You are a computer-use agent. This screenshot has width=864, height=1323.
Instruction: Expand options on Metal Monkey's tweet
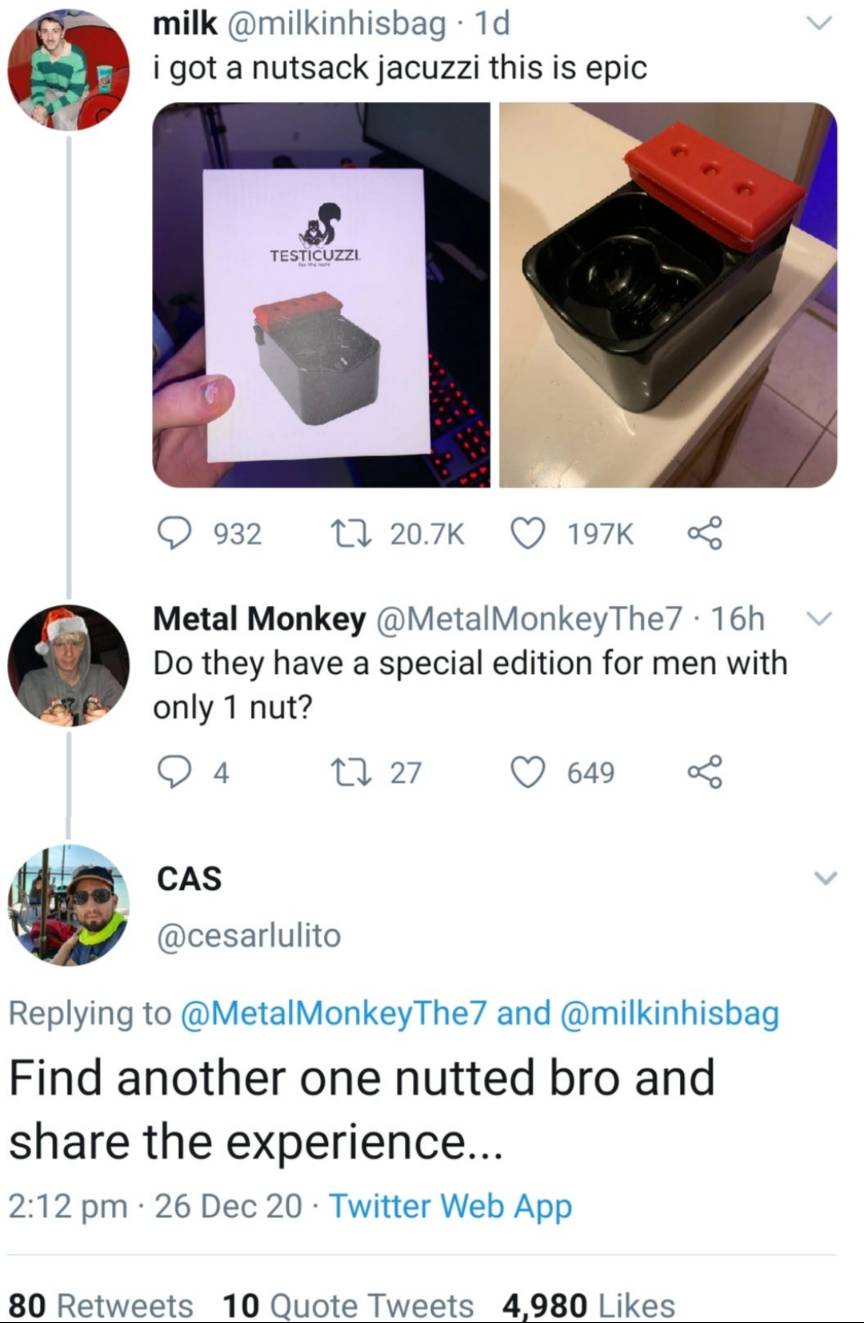point(819,619)
